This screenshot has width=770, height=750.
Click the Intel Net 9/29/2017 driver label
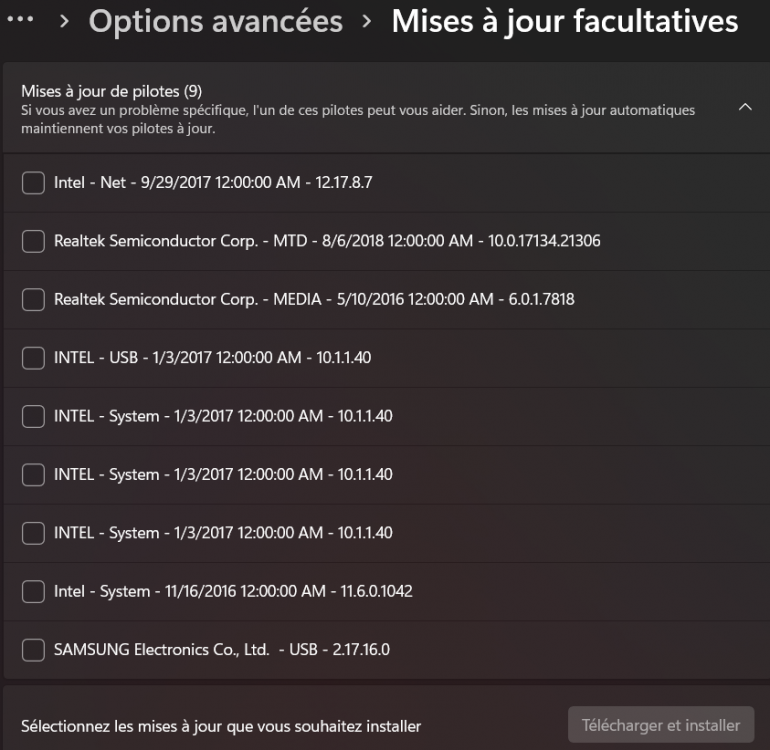pyautogui.click(x=213, y=183)
